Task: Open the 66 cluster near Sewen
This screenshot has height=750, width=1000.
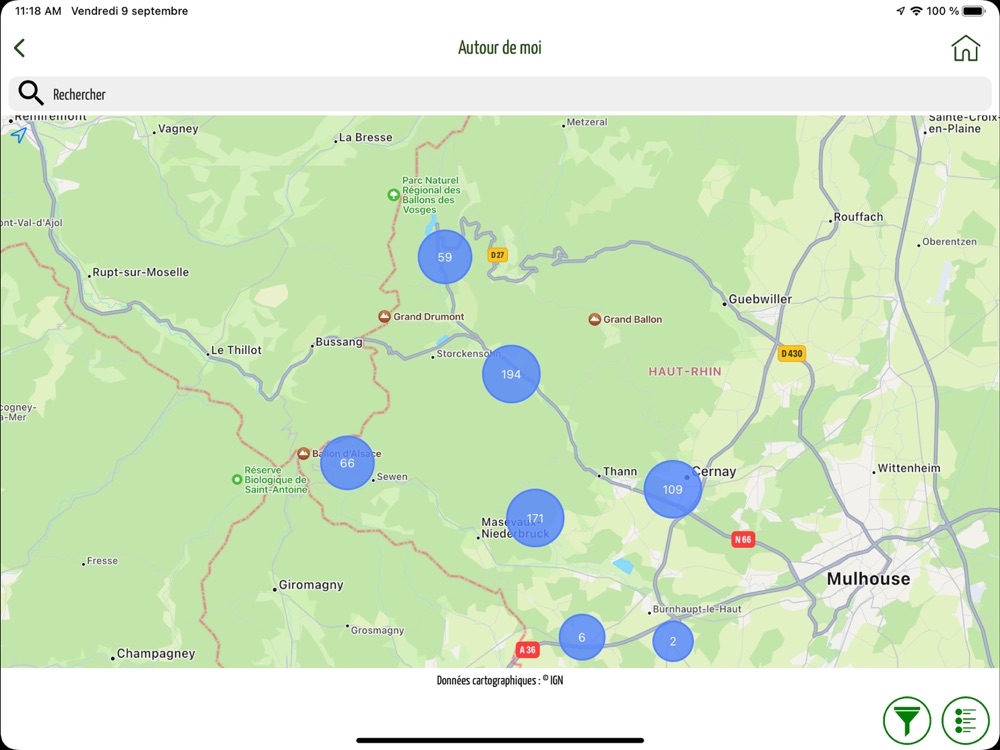Action: (x=347, y=463)
